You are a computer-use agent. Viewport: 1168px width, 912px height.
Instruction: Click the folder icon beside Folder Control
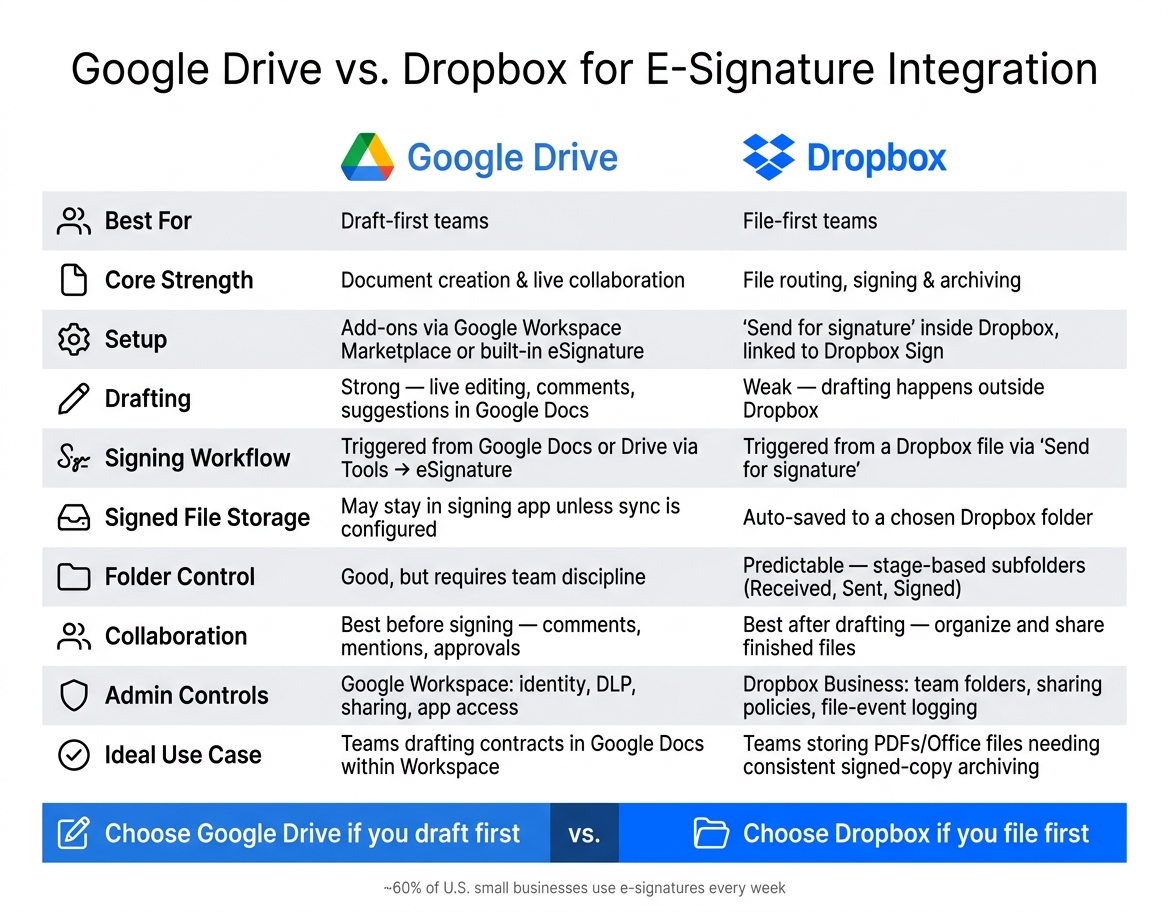74,577
